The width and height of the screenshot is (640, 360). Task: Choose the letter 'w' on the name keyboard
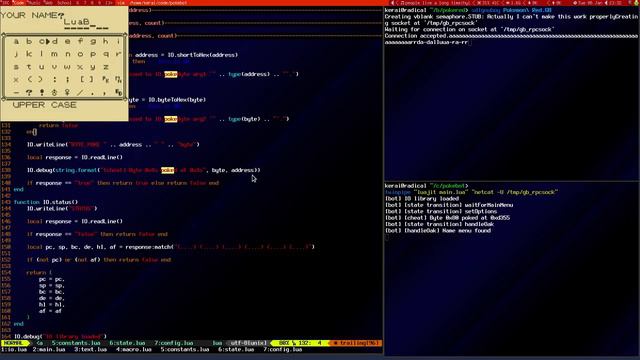[67, 67]
